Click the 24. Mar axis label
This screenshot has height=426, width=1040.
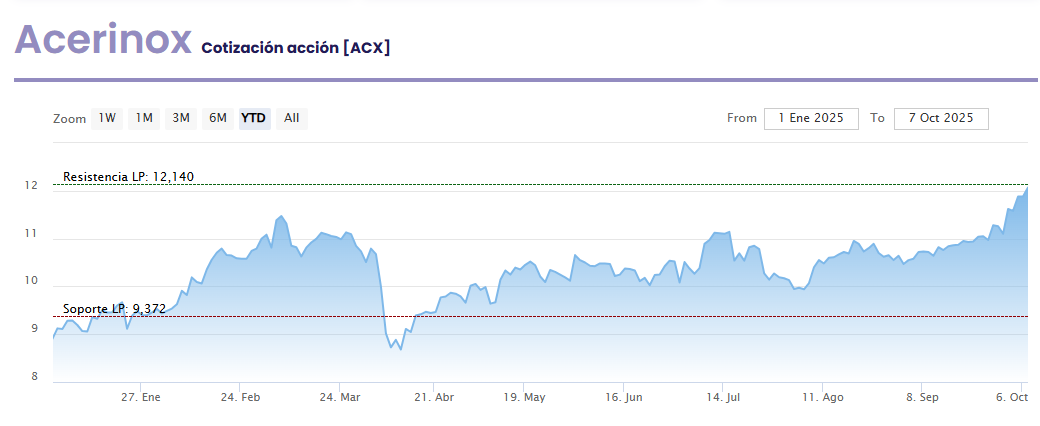tap(339, 397)
